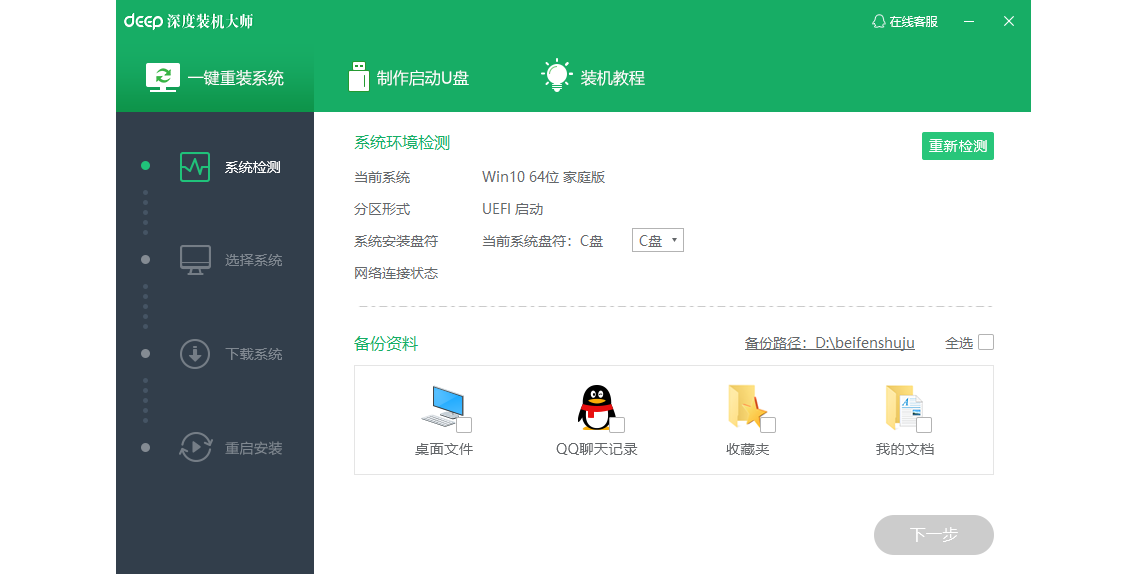Click the 下一步 next button
Image resolution: width=1148 pixels, height=574 pixels.
(933, 535)
